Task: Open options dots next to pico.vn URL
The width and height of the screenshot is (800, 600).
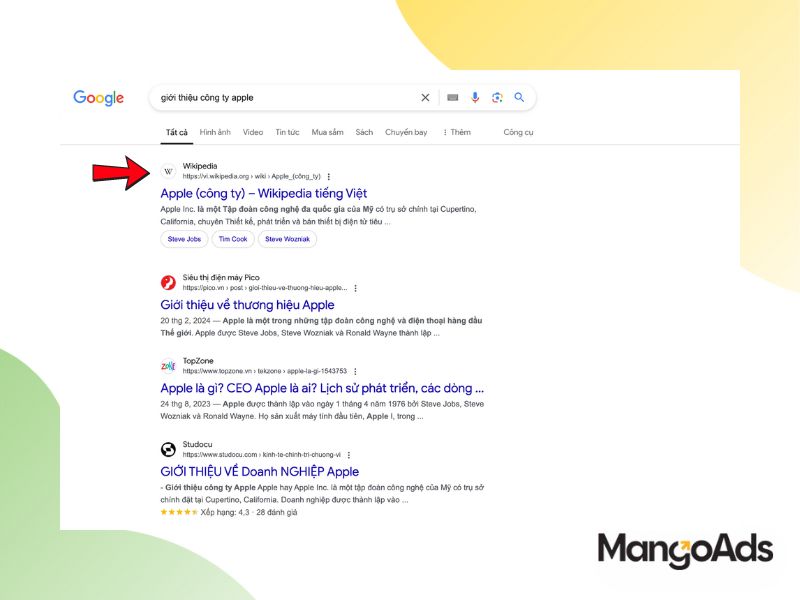Action: pos(356,288)
